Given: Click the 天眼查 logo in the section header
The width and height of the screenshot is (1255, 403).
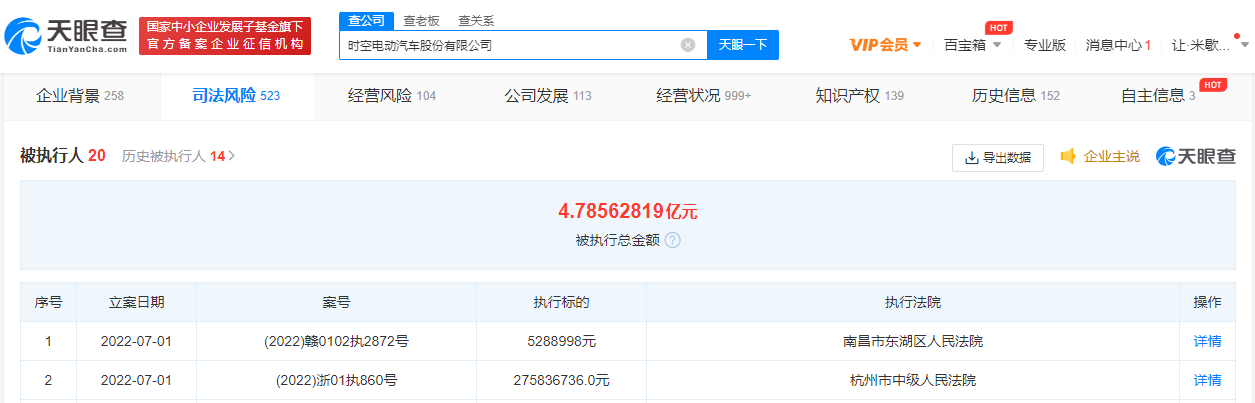Looking at the screenshot, I should coord(1196,156).
